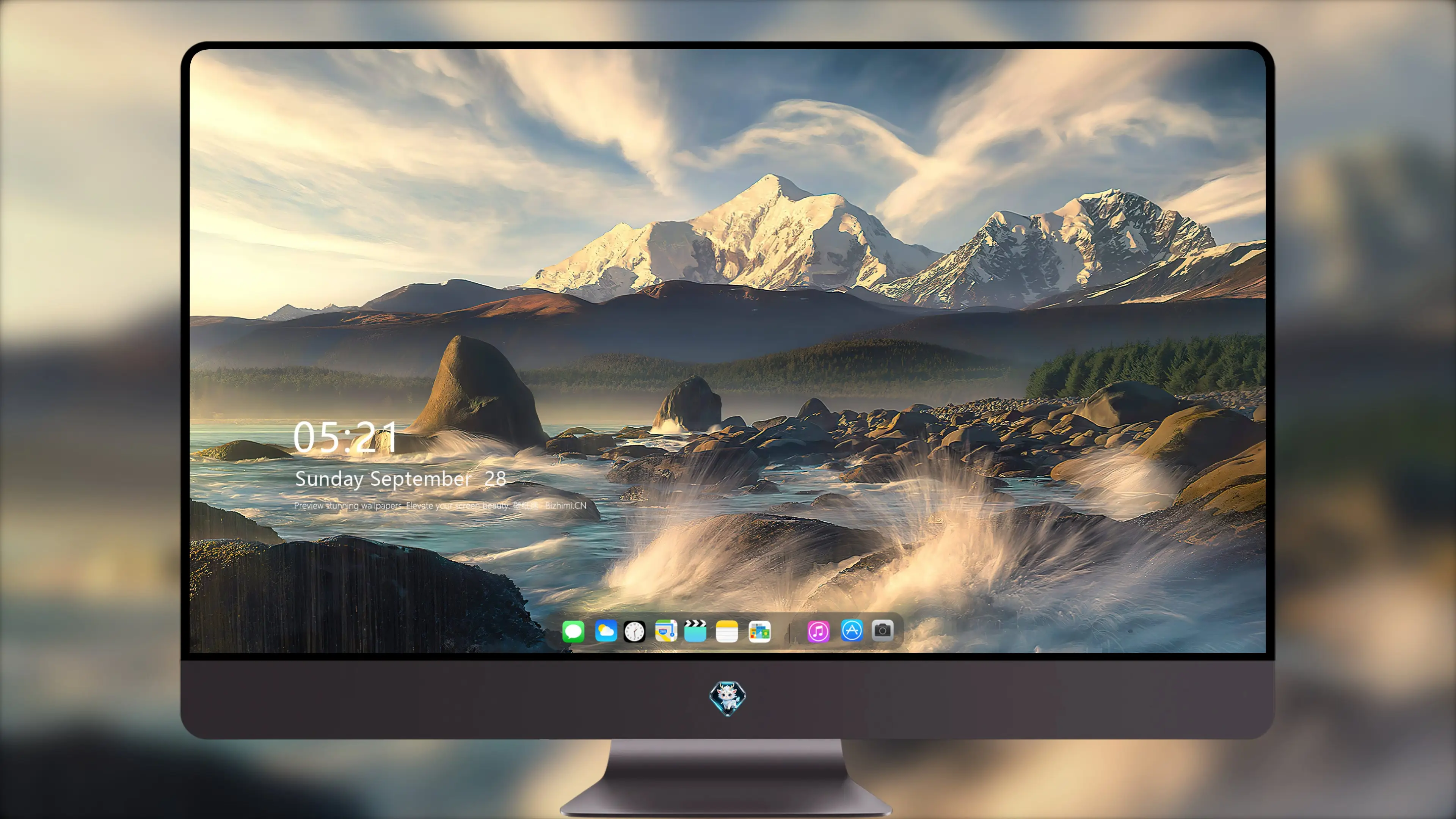Open the Maps app icon
Image resolution: width=1456 pixels, height=819 pixels.
666,631
